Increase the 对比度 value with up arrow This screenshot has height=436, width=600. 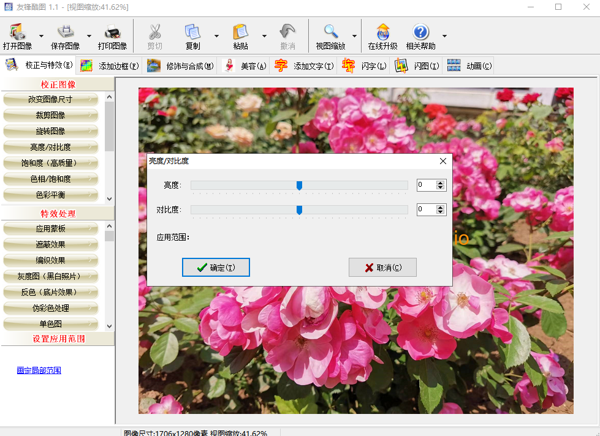pos(441,207)
